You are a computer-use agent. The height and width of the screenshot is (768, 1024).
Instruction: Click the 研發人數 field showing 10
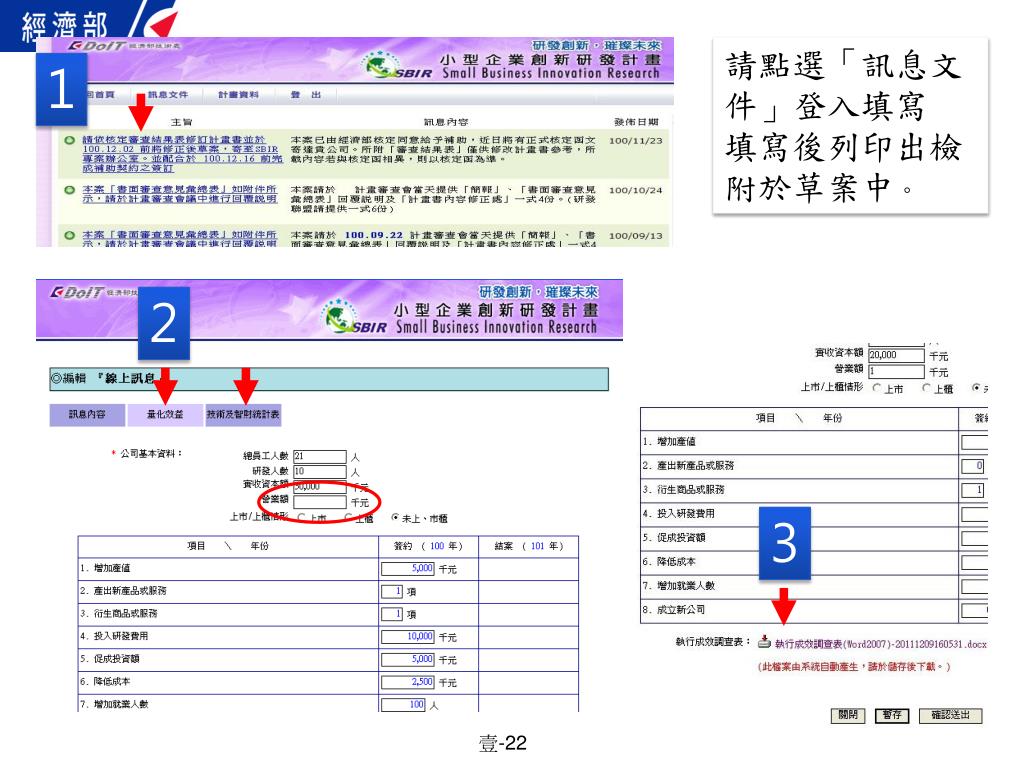pyautogui.click(x=319, y=471)
